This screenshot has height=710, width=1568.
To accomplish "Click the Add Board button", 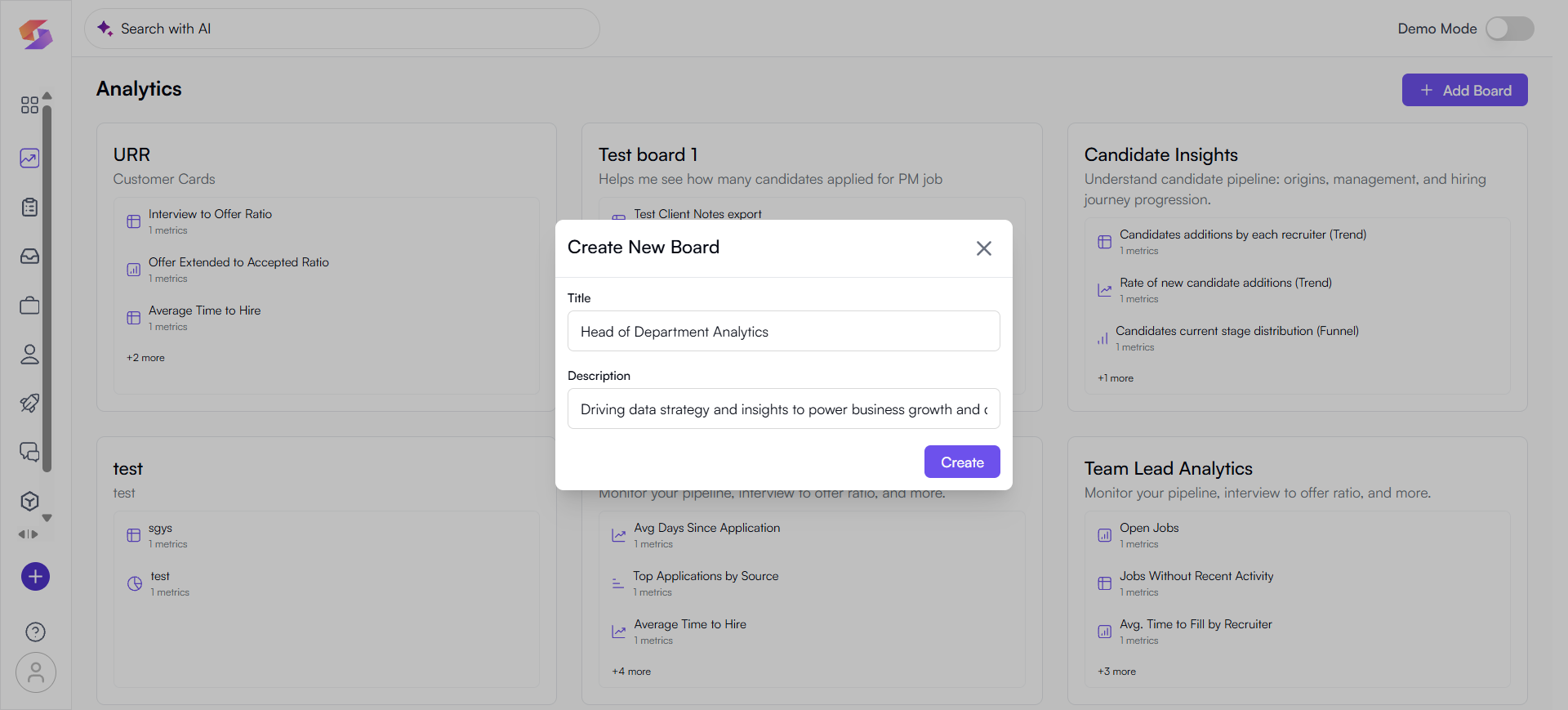I will tap(1464, 90).
